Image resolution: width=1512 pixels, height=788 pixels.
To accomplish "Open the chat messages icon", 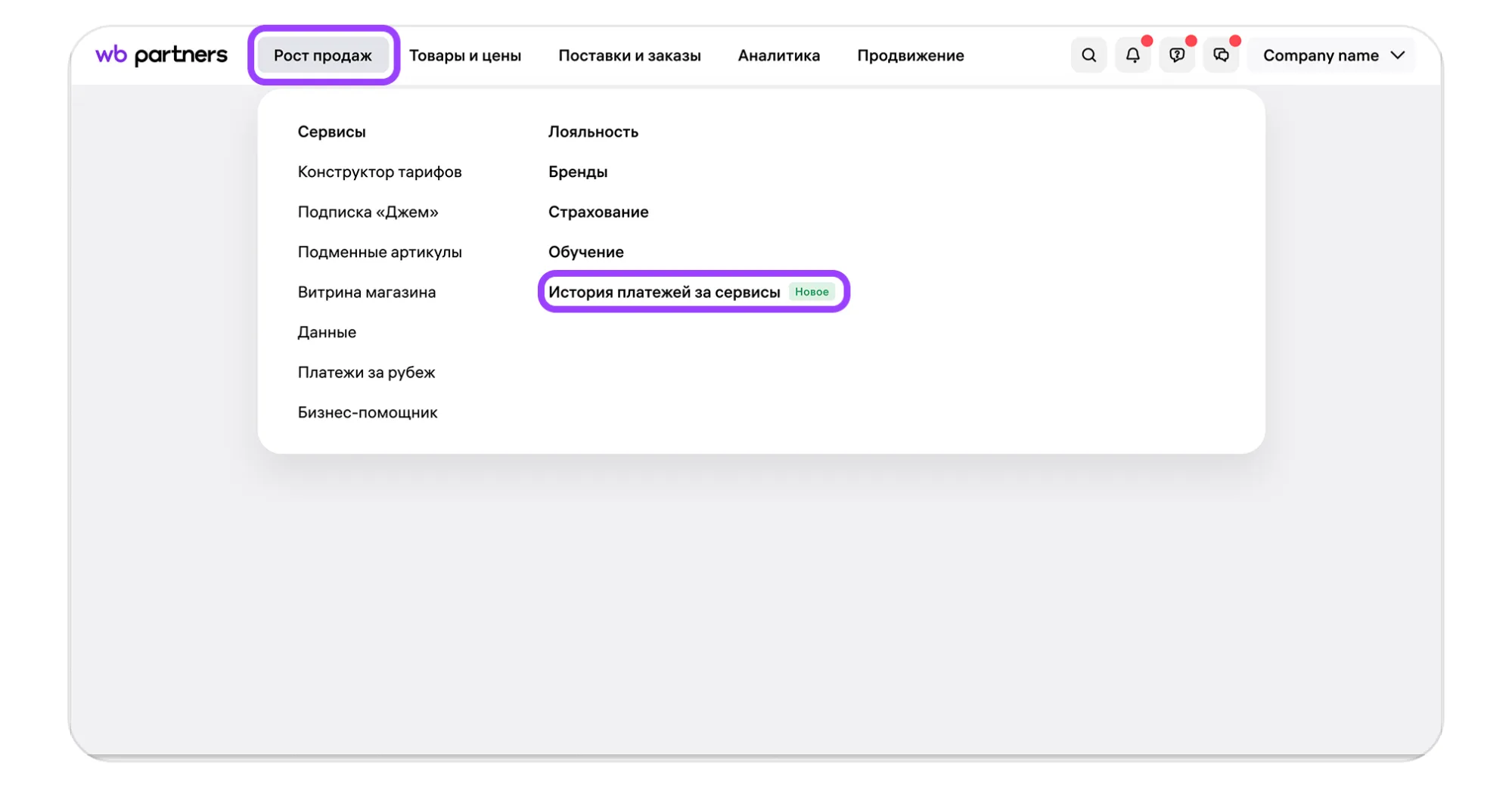I will pyautogui.click(x=1221, y=55).
